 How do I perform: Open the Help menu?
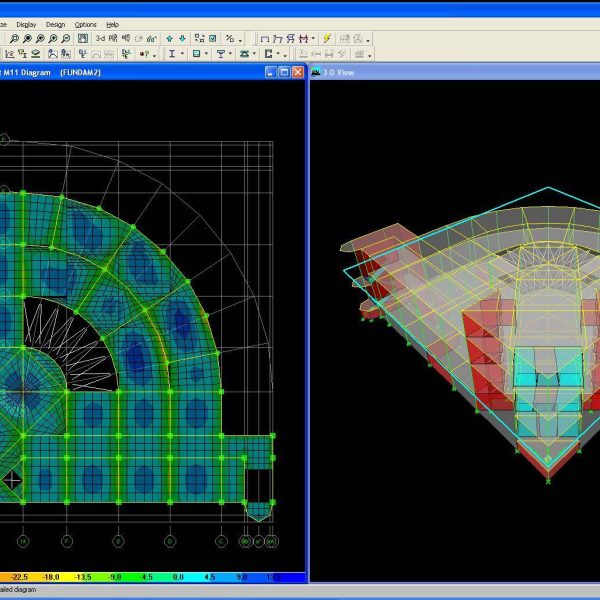112,24
